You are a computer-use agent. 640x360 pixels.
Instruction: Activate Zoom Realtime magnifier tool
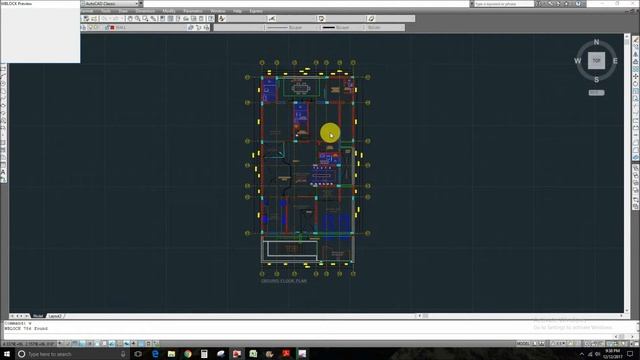coord(138,19)
